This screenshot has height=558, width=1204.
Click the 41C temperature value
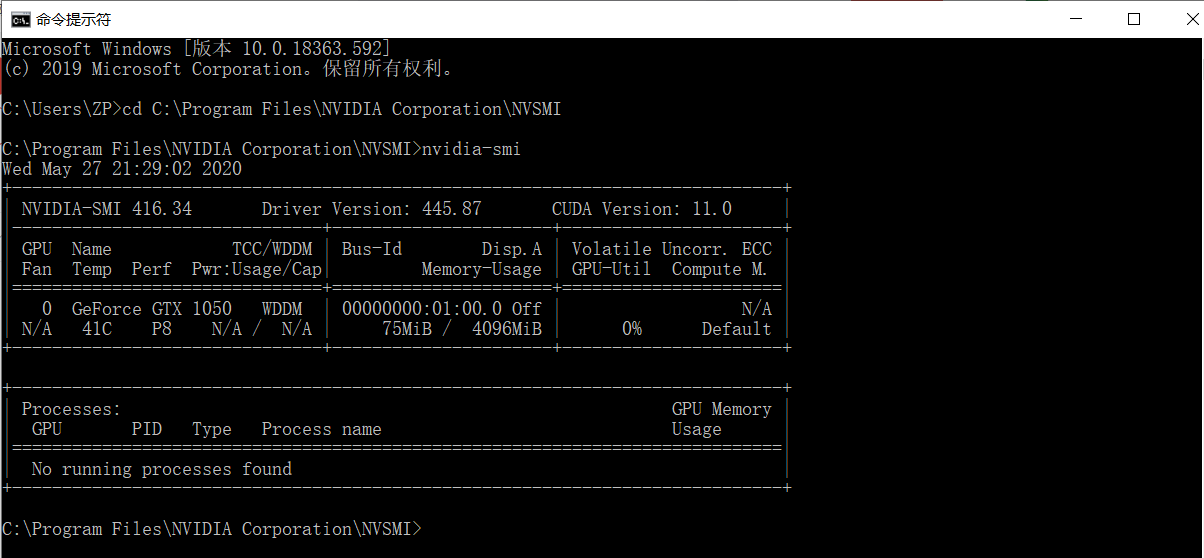(97, 329)
